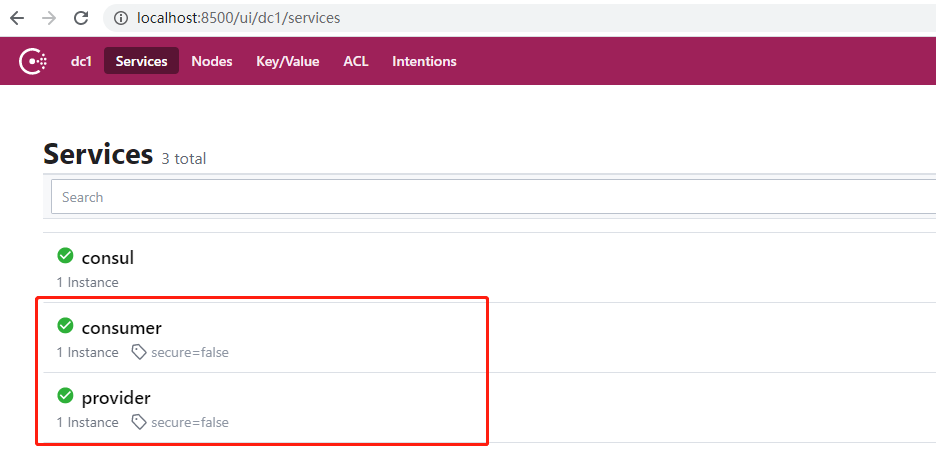Screen dimensions: 936x460
Task: Click the secure=false tag on consumer
Action: click(x=190, y=353)
